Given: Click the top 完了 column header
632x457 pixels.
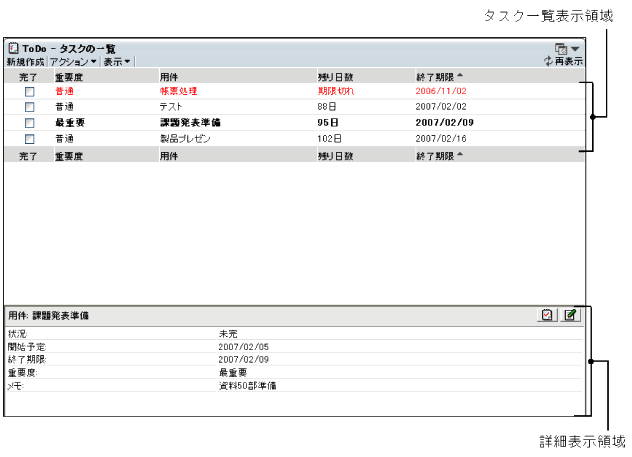Looking at the screenshot, I should point(28,77).
